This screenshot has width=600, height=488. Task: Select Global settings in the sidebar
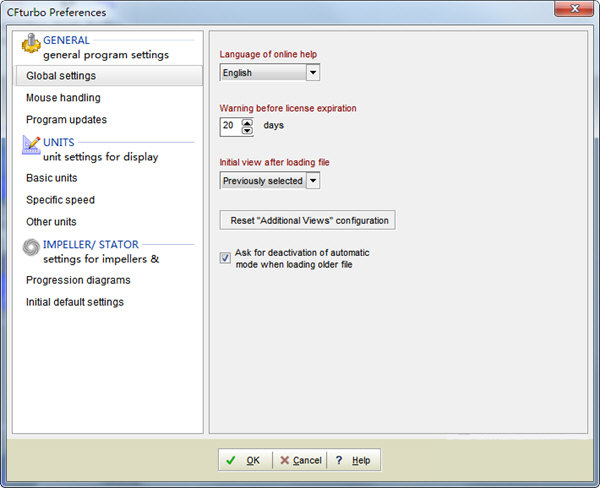pyautogui.click(x=61, y=76)
